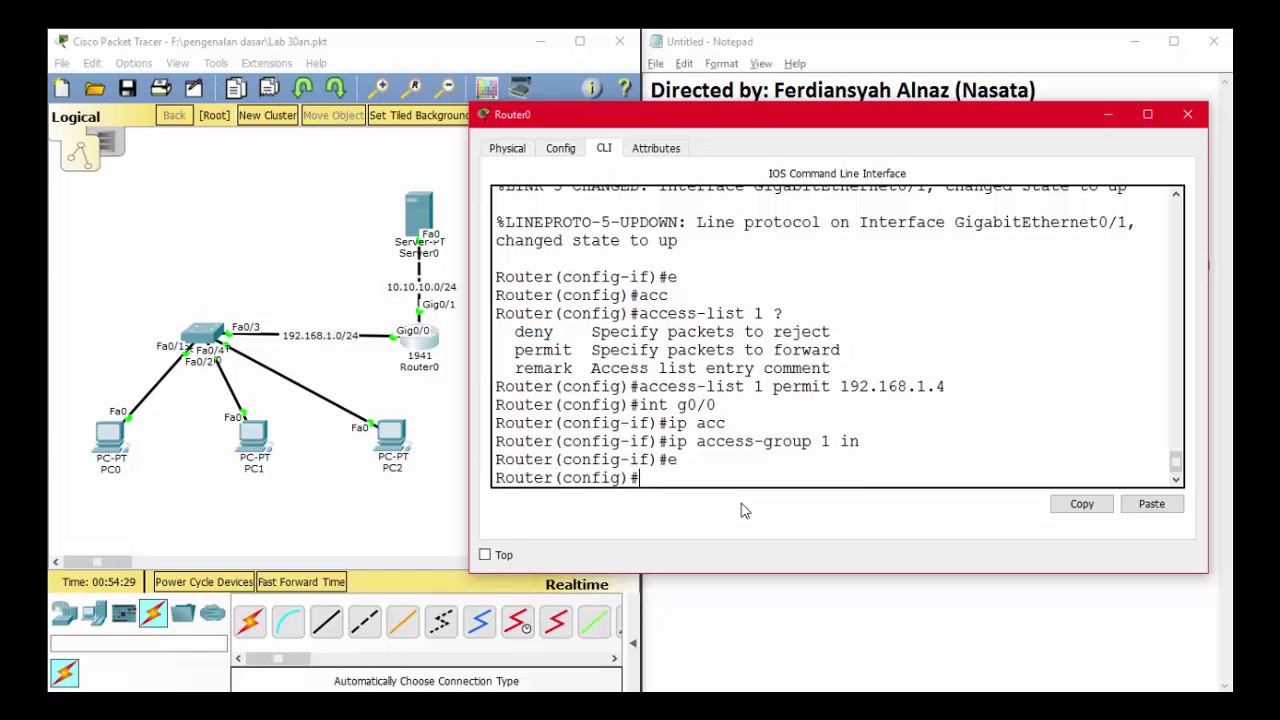The width and height of the screenshot is (1280, 720).
Task: Choose Serial DTE red cable
Action: coord(555,622)
